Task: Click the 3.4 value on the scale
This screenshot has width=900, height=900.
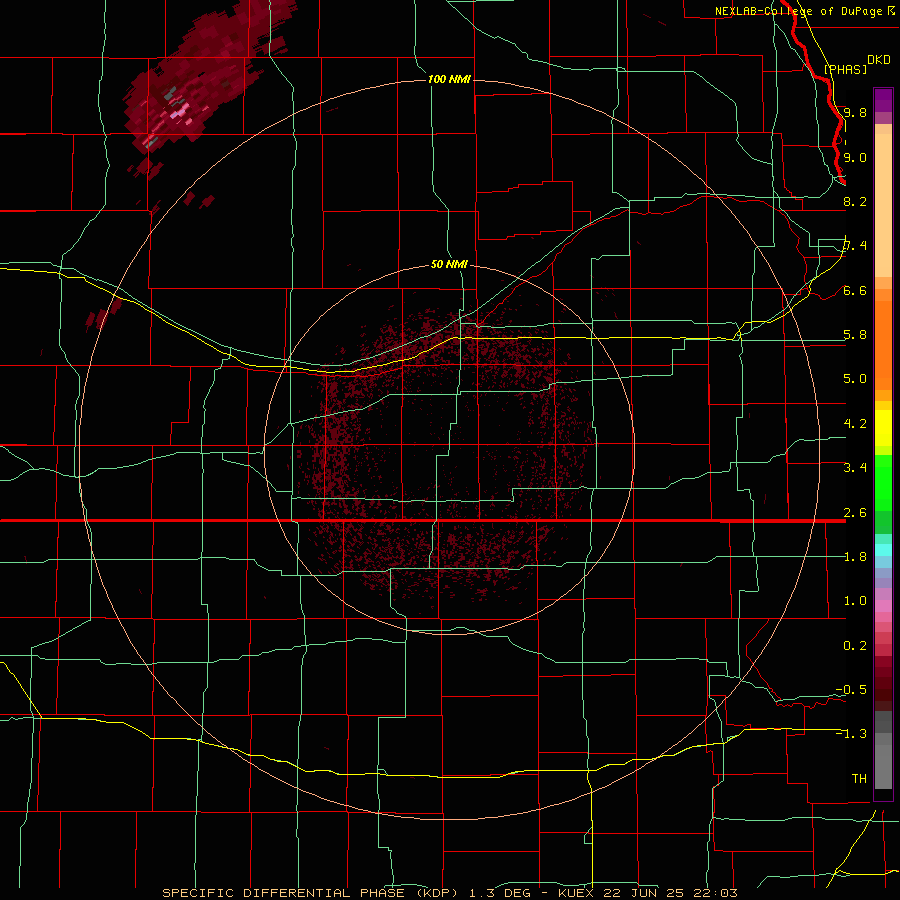Action: (855, 468)
